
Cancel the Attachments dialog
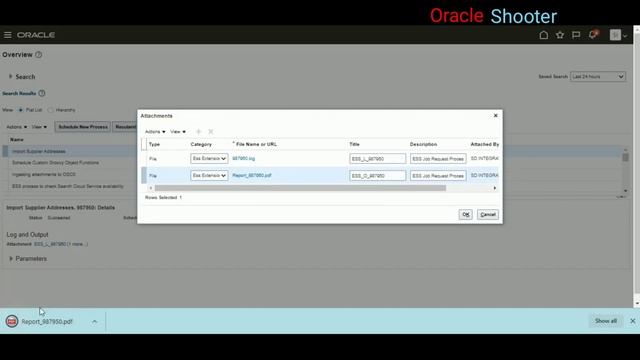click(x=488, y=214)
